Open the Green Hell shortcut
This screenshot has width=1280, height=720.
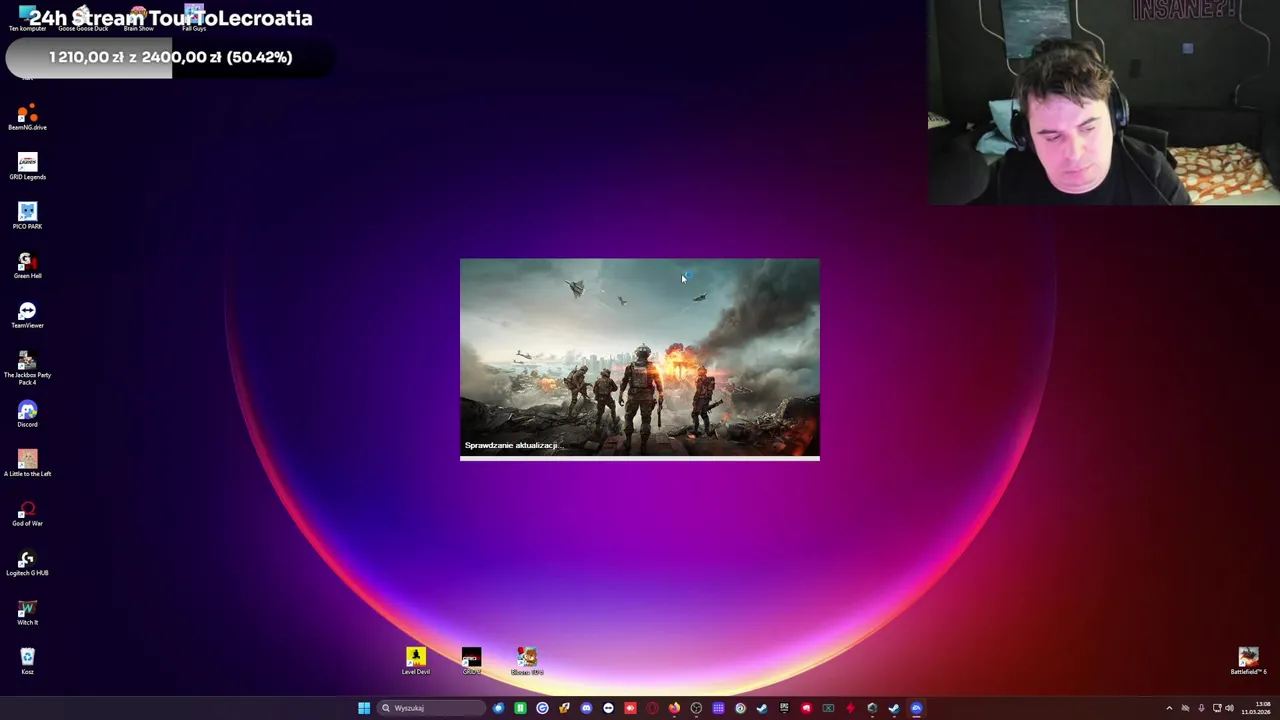(27, 265)
